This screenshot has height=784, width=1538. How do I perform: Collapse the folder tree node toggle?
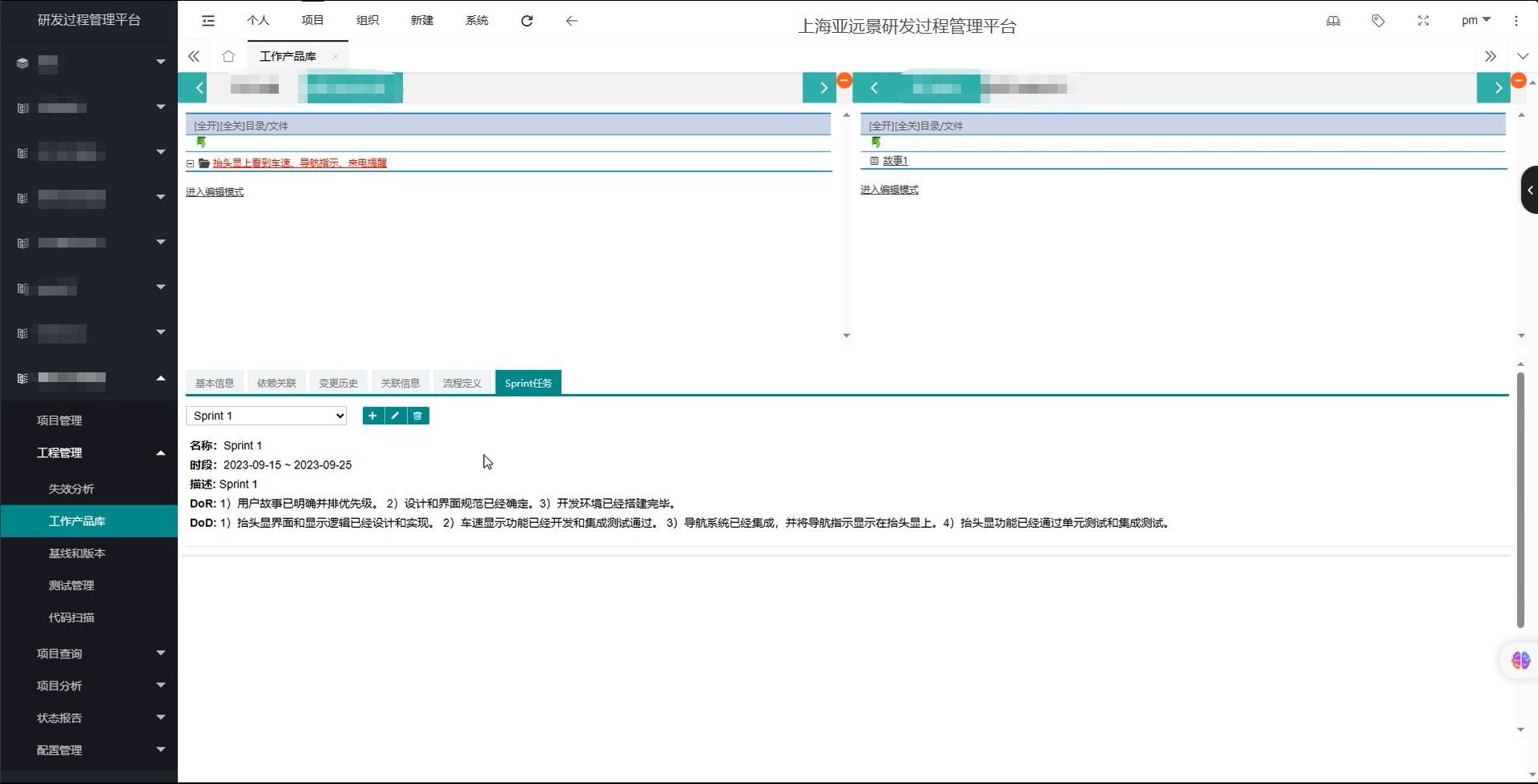tap(191, 163)
